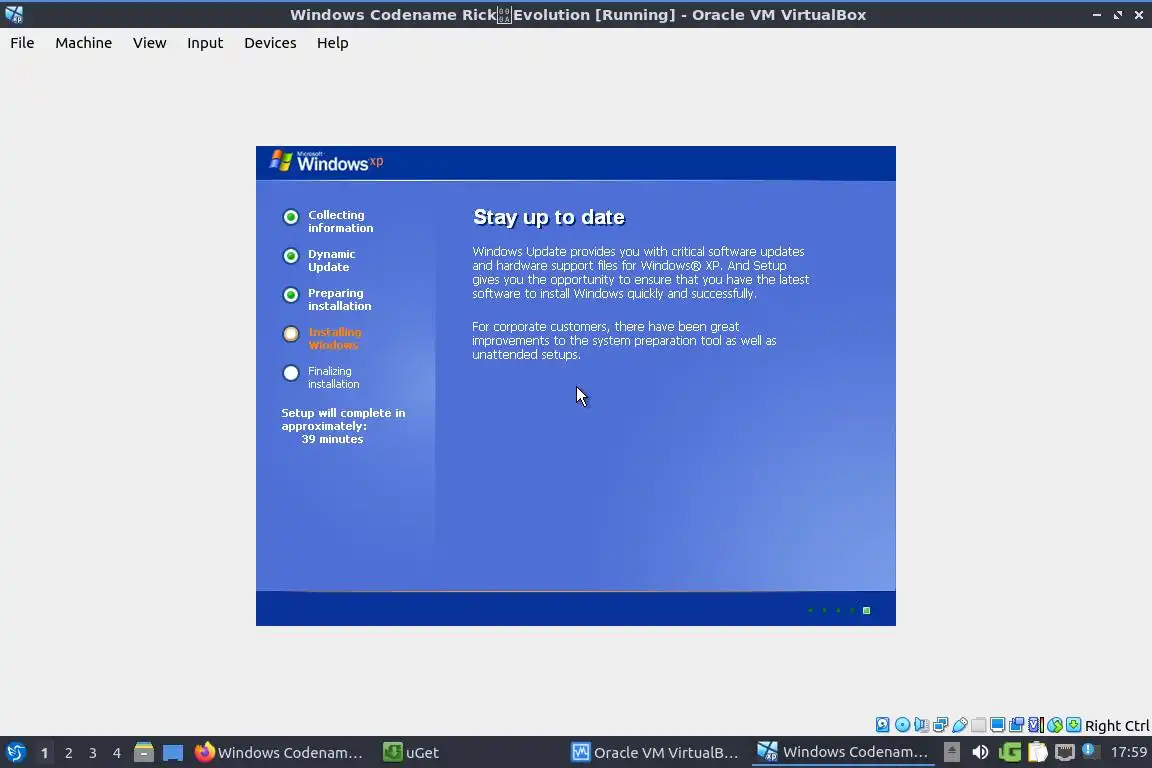Click the Collecting information step indicator

tap(328, 221)
